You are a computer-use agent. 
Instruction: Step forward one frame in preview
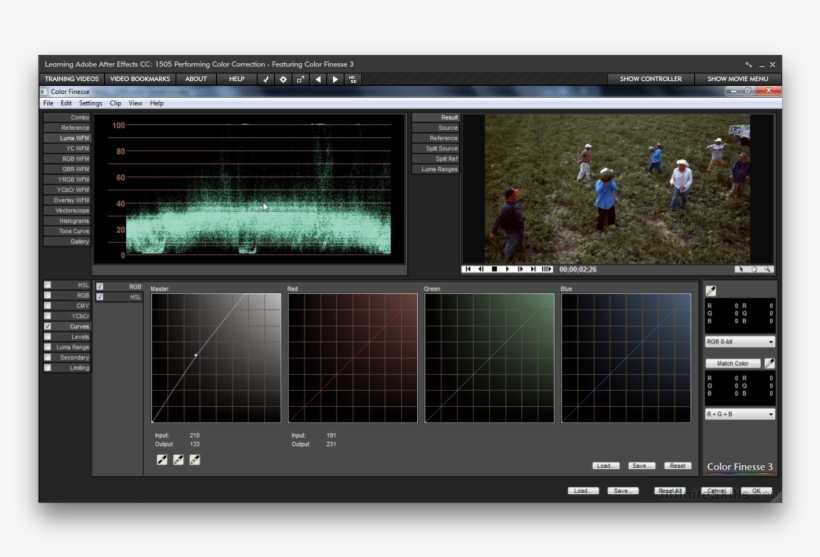[520, 269]
